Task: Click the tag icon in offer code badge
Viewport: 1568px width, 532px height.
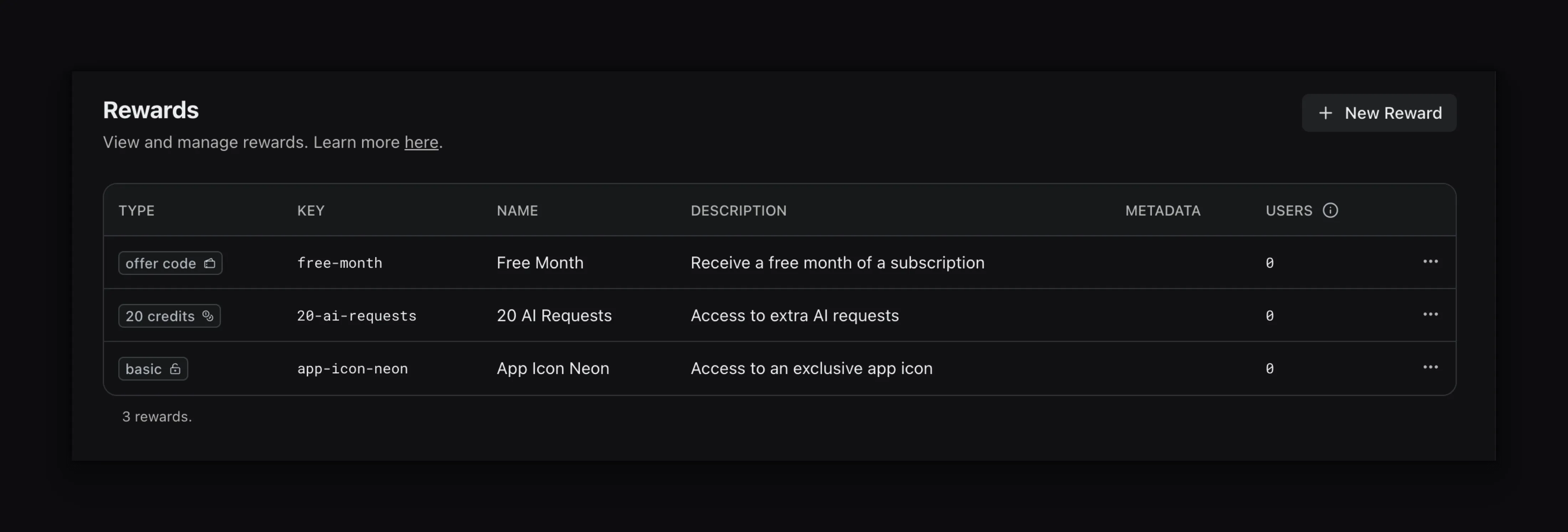Action: pos(210,263)
